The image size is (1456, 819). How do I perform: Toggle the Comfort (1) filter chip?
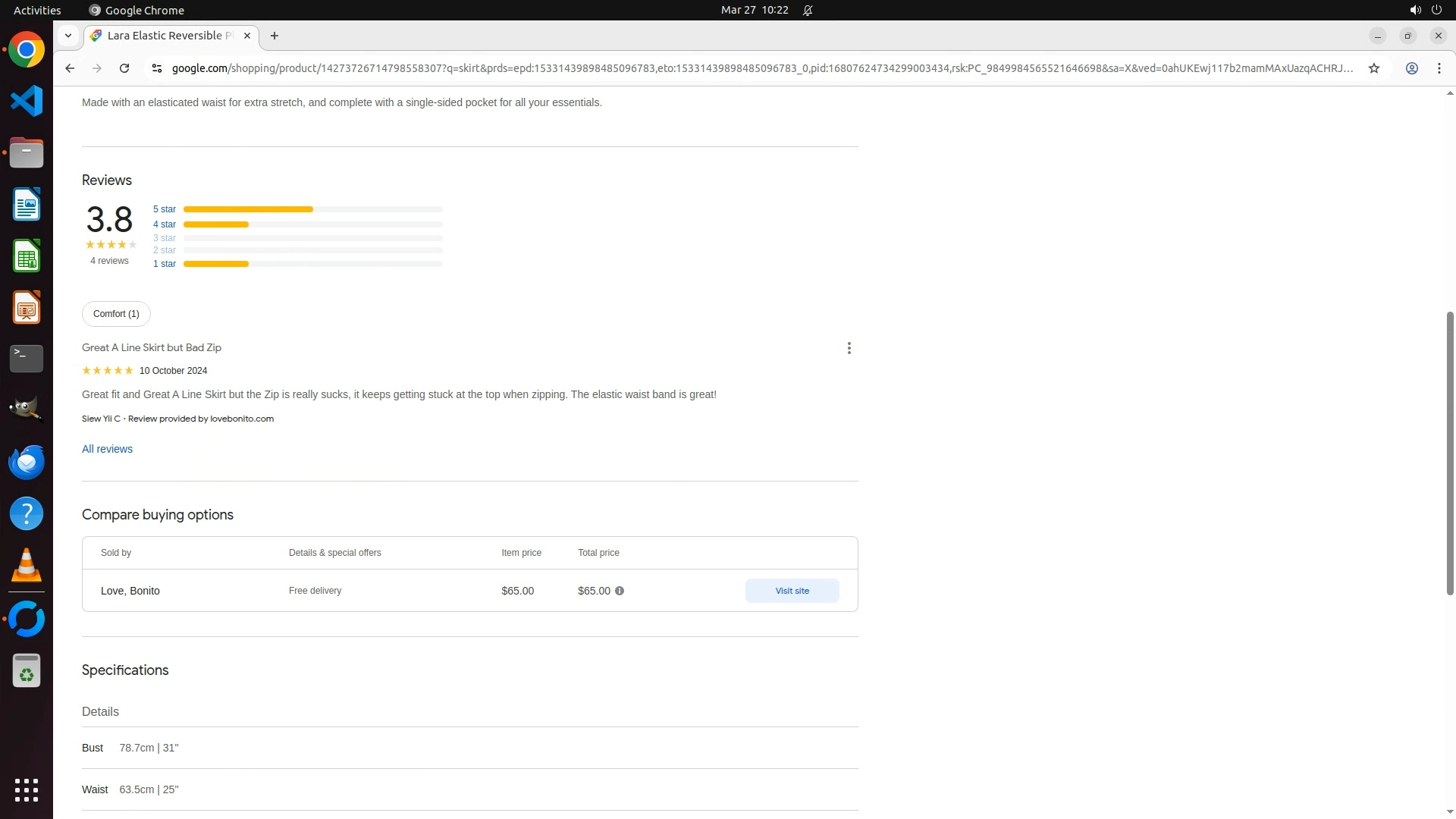[116, 314]
